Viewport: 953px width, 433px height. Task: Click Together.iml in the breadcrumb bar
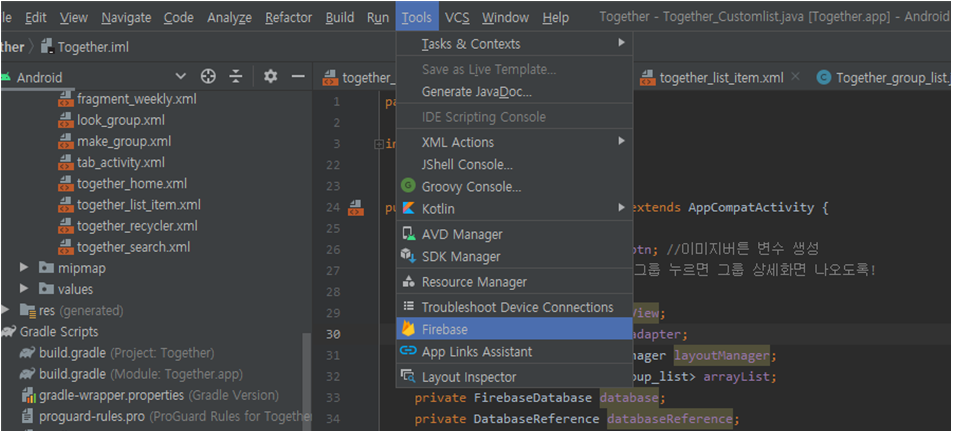pyautogui.click(x=94, y=47)
